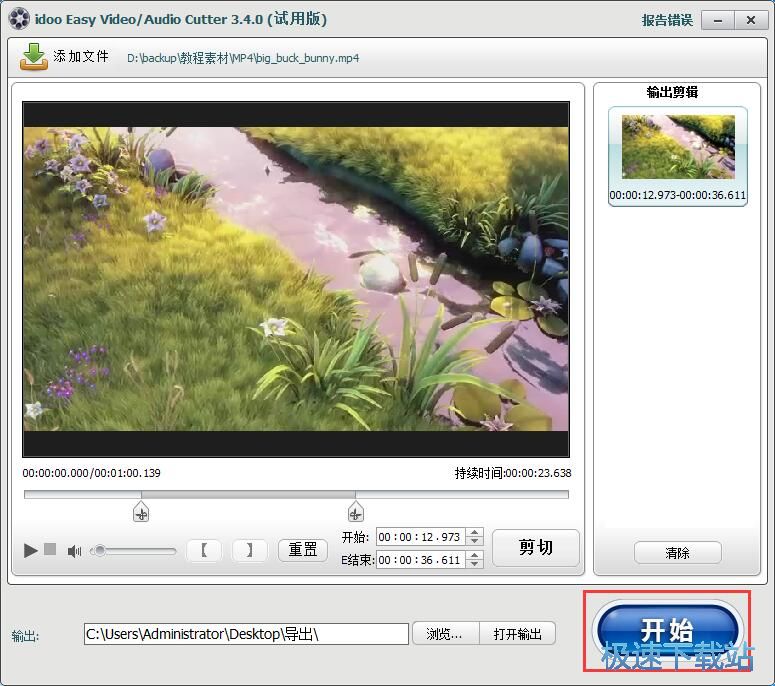775x686 pixels.
Task: Click the position text 00:00:00.000/00:01:00.139
Action: pyautogui.click(x=91, y=473)
